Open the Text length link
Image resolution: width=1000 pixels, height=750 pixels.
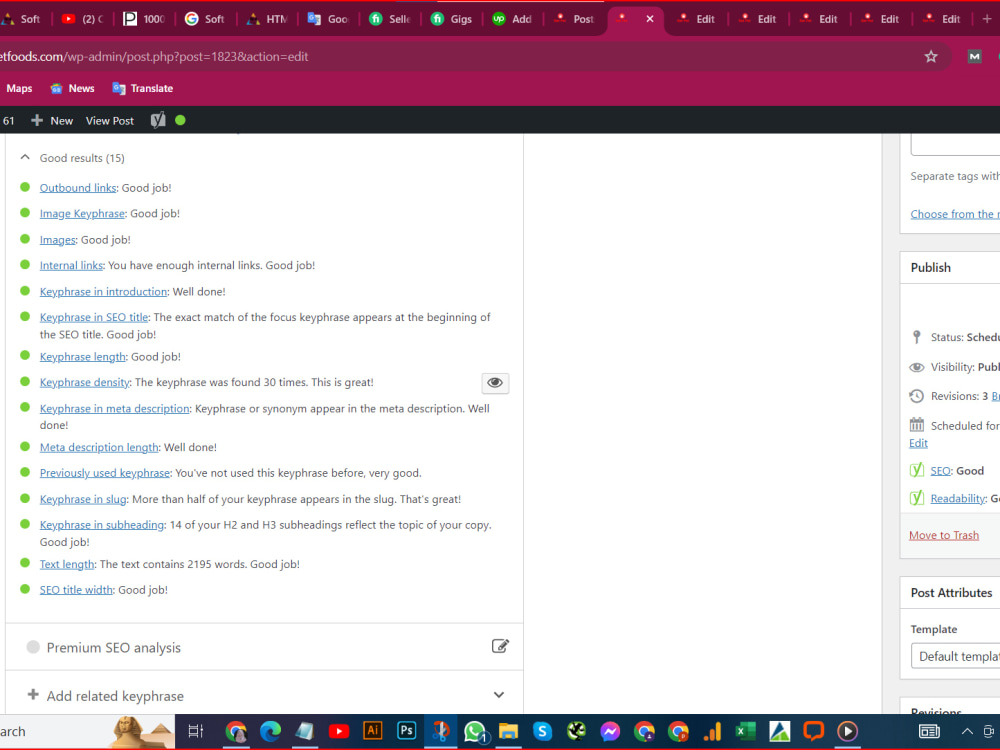[x=67, y=564]
